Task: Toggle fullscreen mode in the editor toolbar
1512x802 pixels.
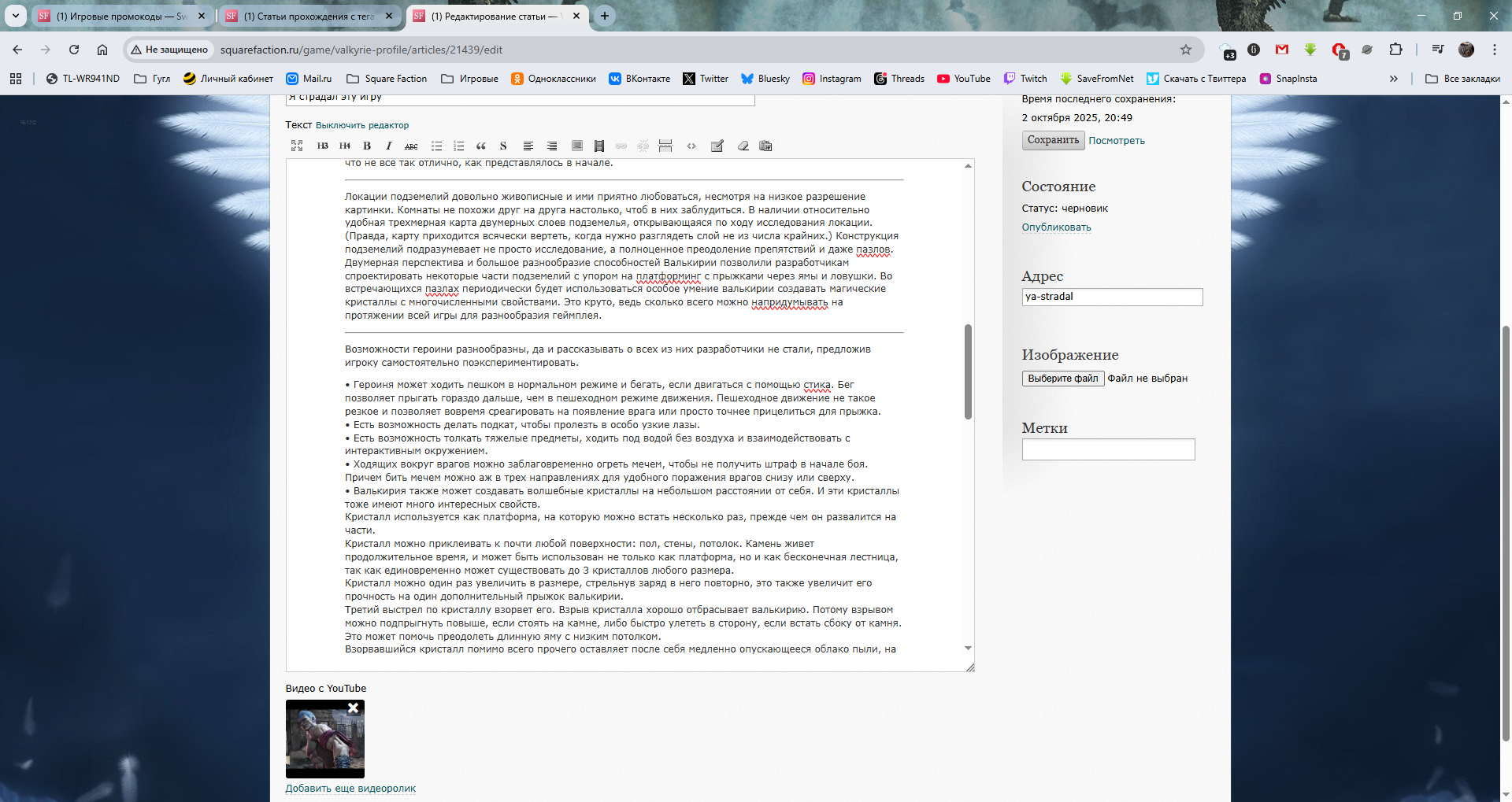Action: click(297, 146)
